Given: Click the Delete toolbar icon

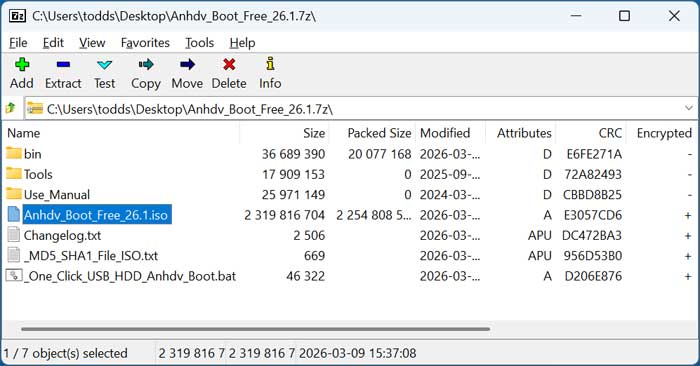Looking at the screenshot, I should (x=229, y=65).
